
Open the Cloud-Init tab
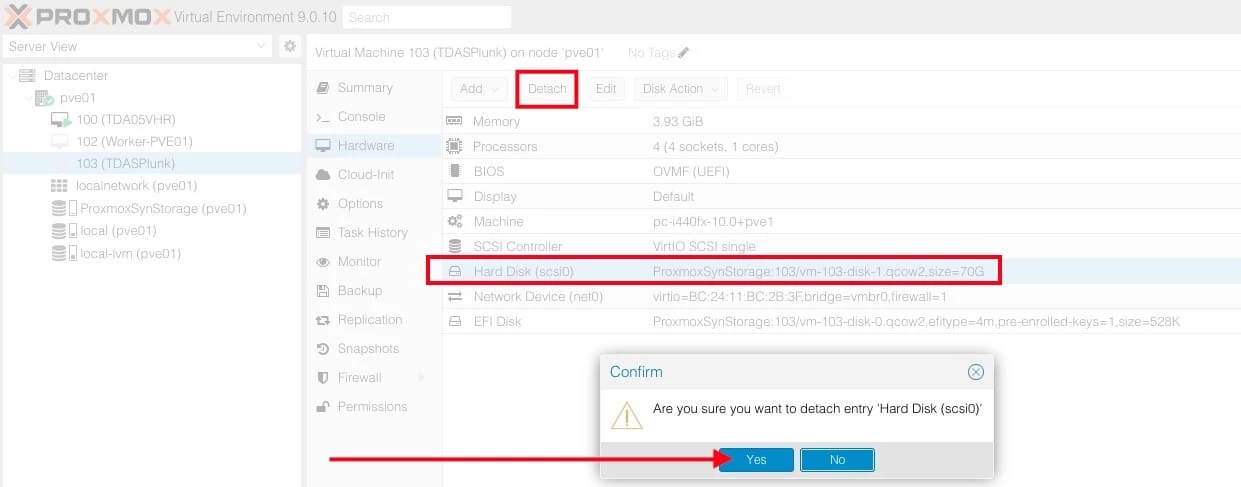click(373, 175)
